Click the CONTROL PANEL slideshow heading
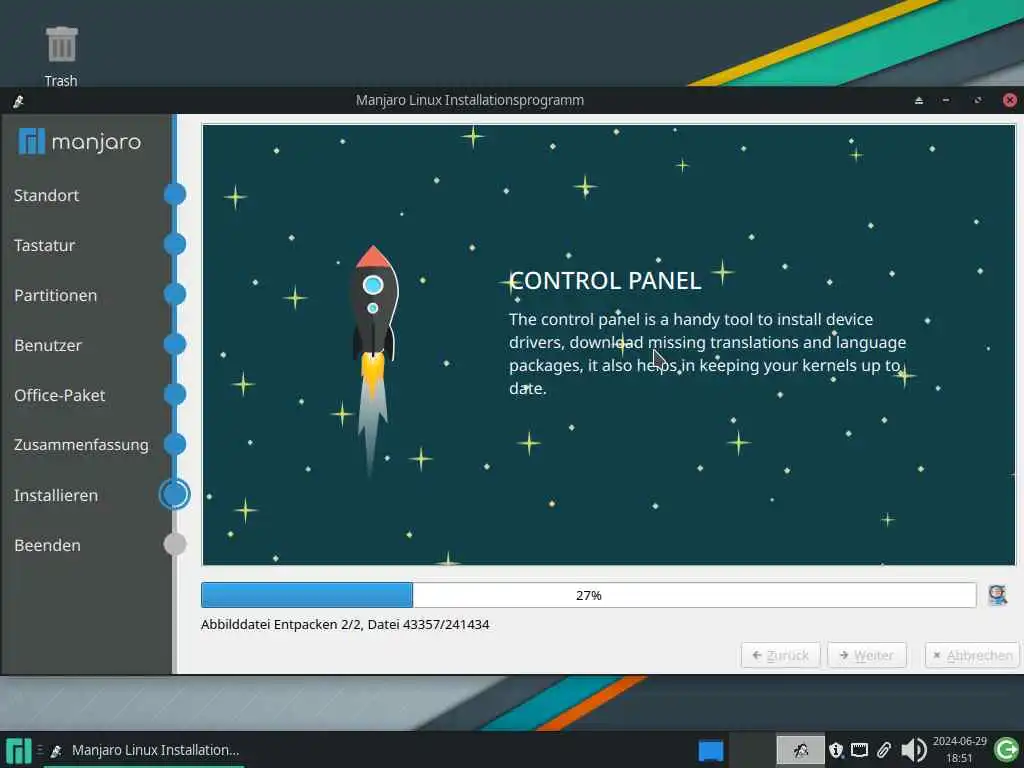This screenshot has width=1024, height=768. click(605, 281)
